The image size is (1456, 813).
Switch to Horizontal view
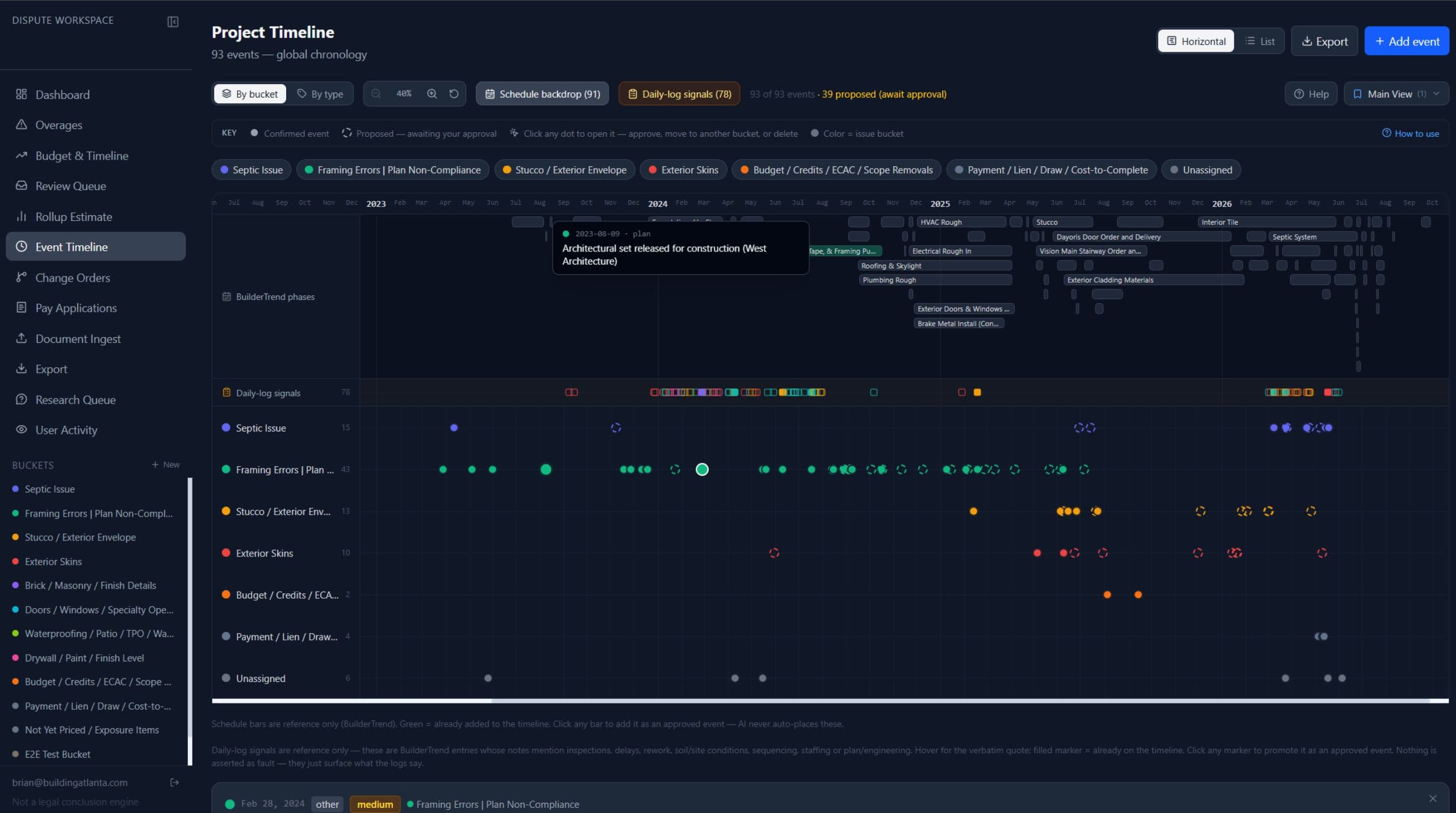pos(1196,41)
